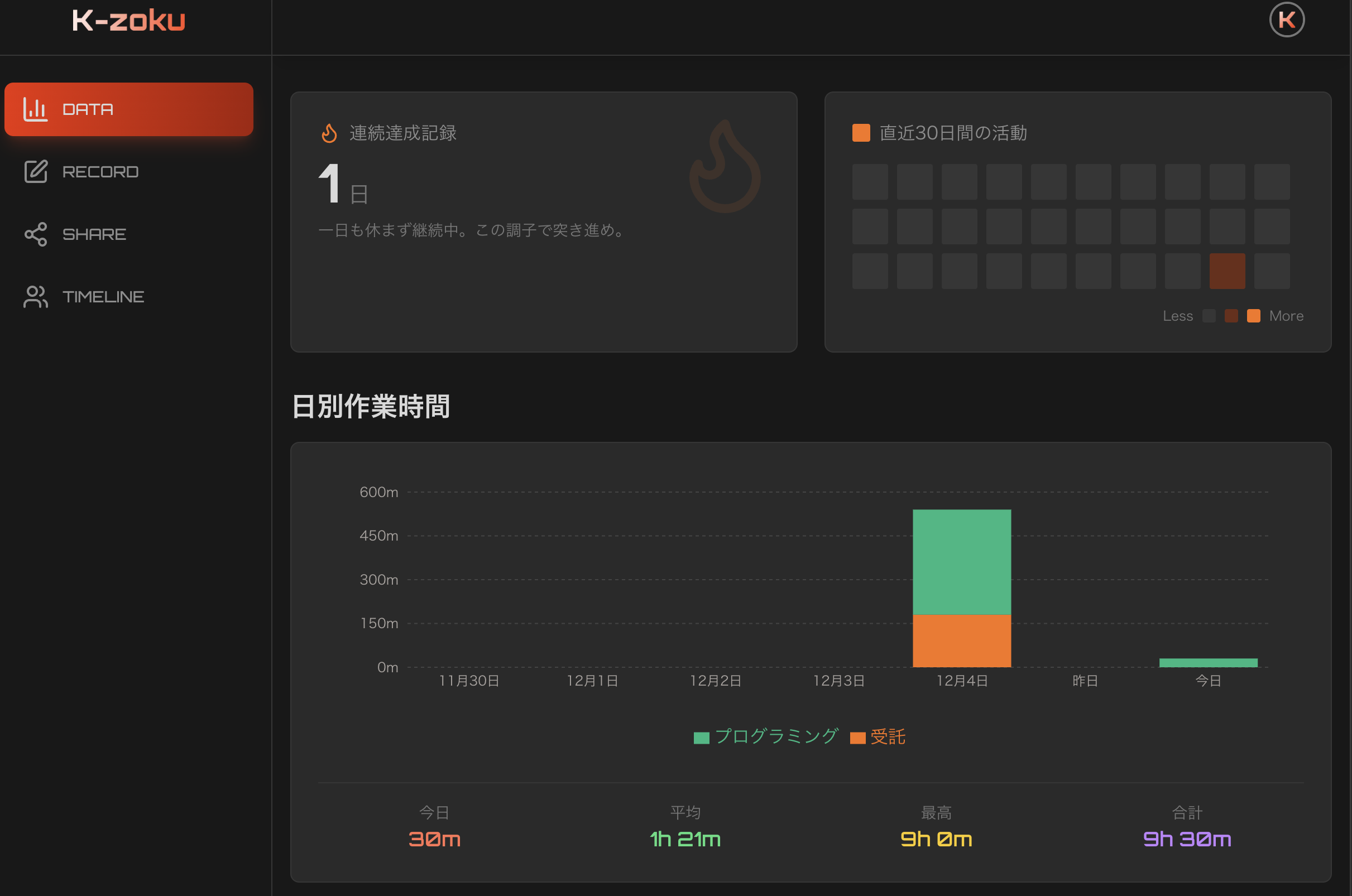Click orange square icon beside 直近30日間の活動
This screenshot has height=896, width=1352.
click(x=861, y=133)
